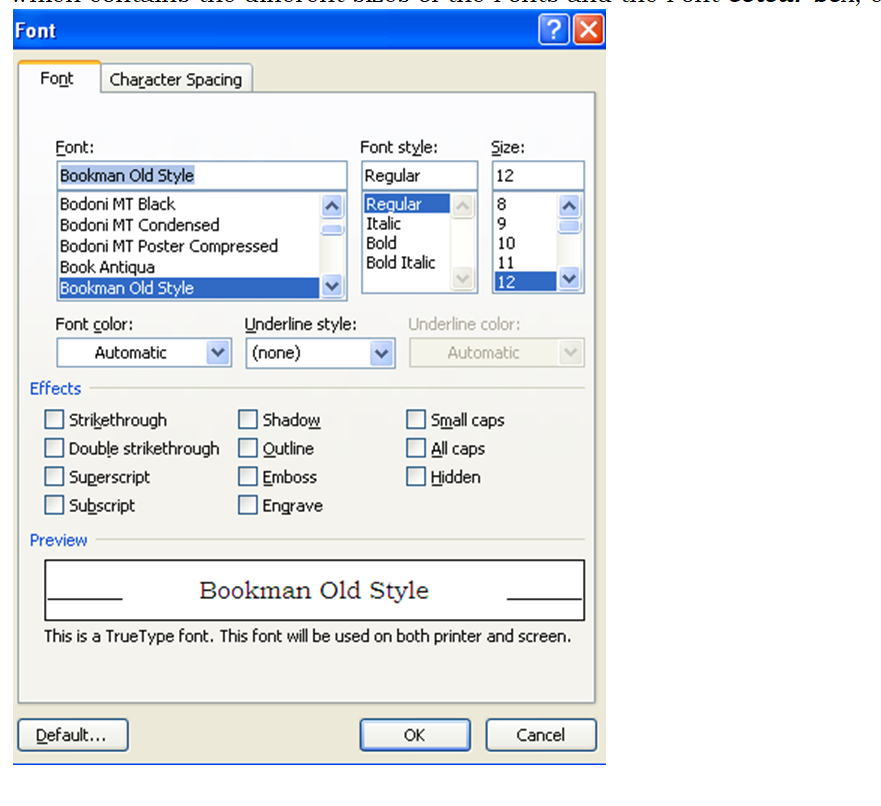Viewport: 881px width, 806px height.
Task: Click the Cancel button
Action: click(x=540, y=735)
